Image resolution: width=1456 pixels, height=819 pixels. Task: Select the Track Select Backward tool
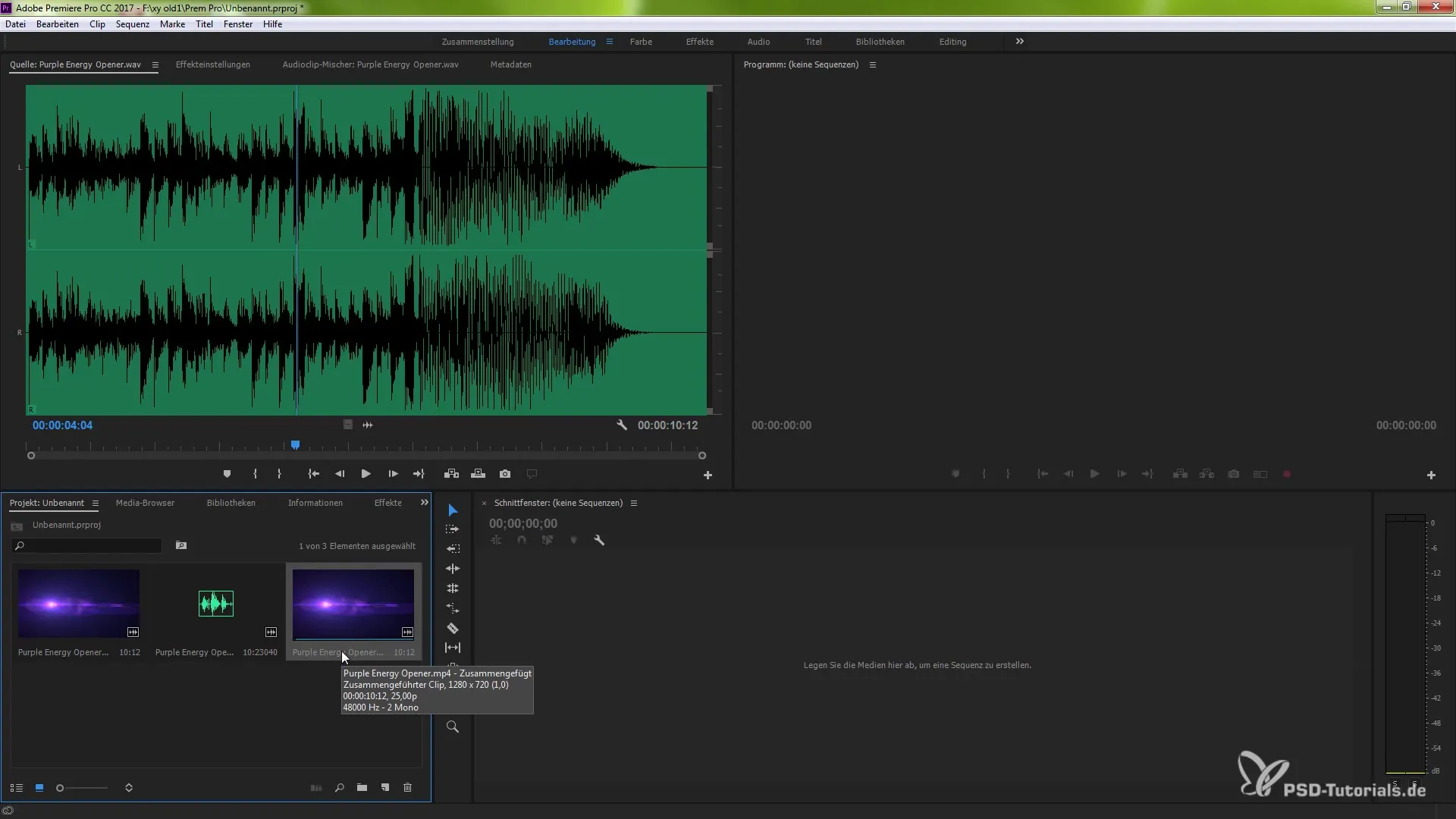click(x=453, y=548)
